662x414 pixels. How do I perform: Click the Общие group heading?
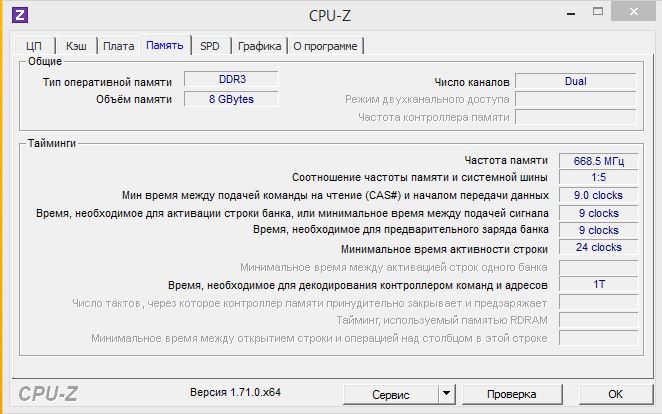click(x=45, y=61)
